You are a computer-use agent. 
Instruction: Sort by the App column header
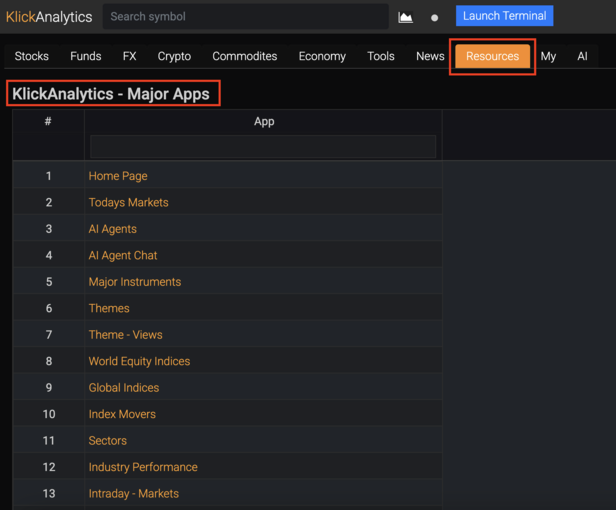264,122
